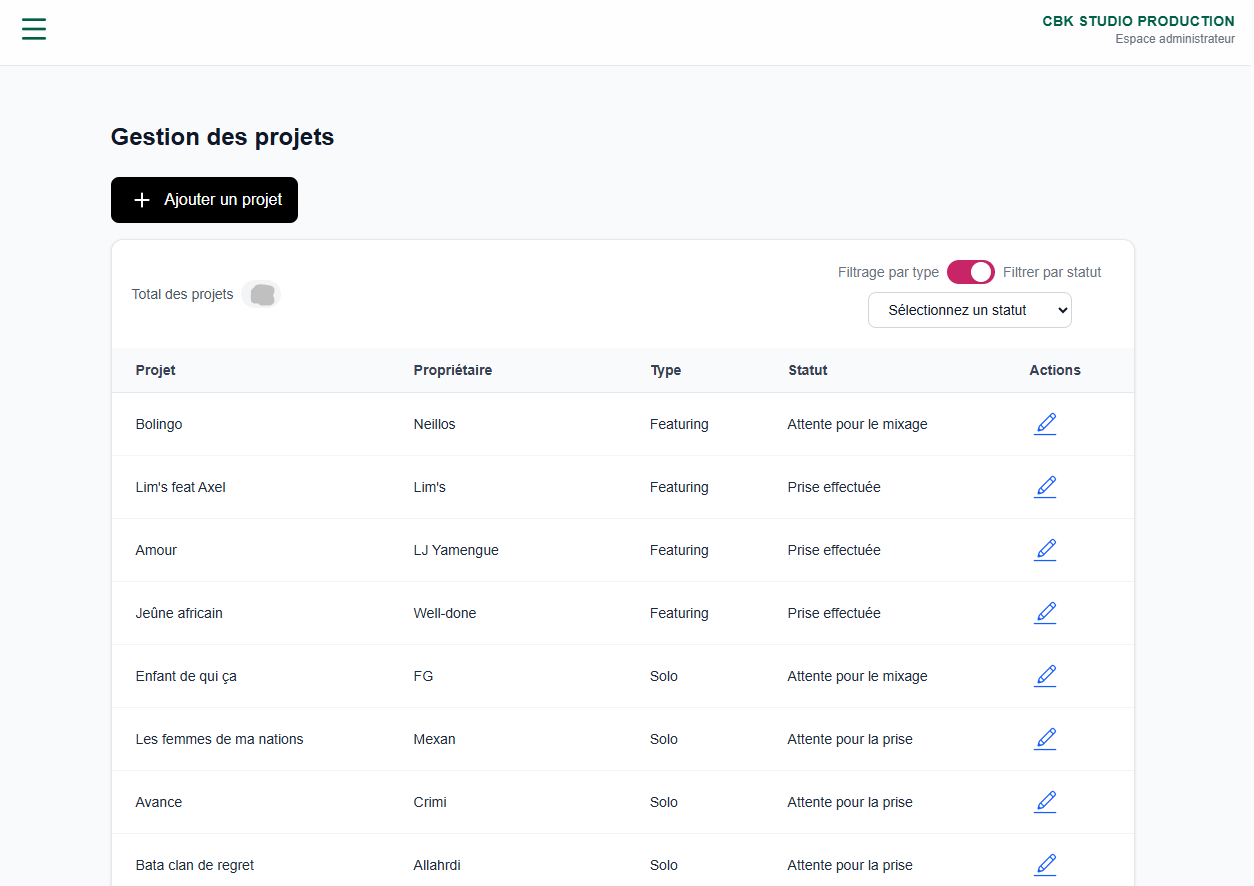Edit the Amour project row
Viewport: 1254px width, 886px height.
[x=1045, y=550]
